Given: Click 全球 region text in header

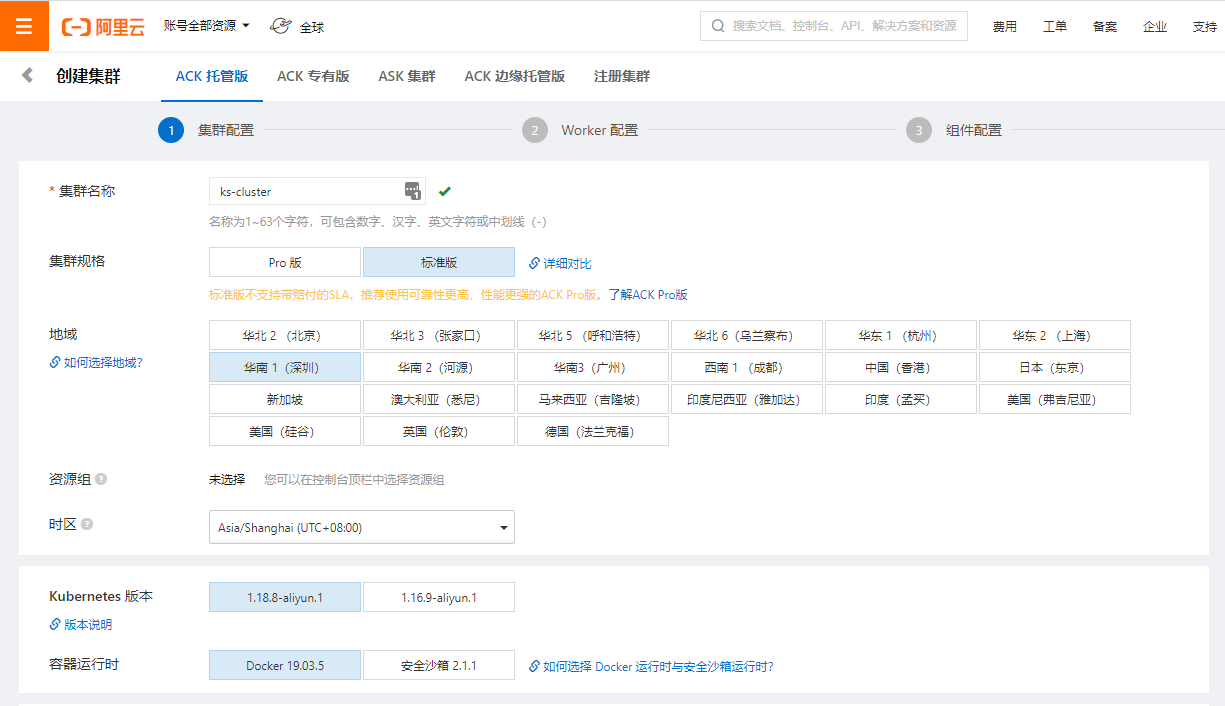Looking at the screenshot, I should (x=312, y=27).
